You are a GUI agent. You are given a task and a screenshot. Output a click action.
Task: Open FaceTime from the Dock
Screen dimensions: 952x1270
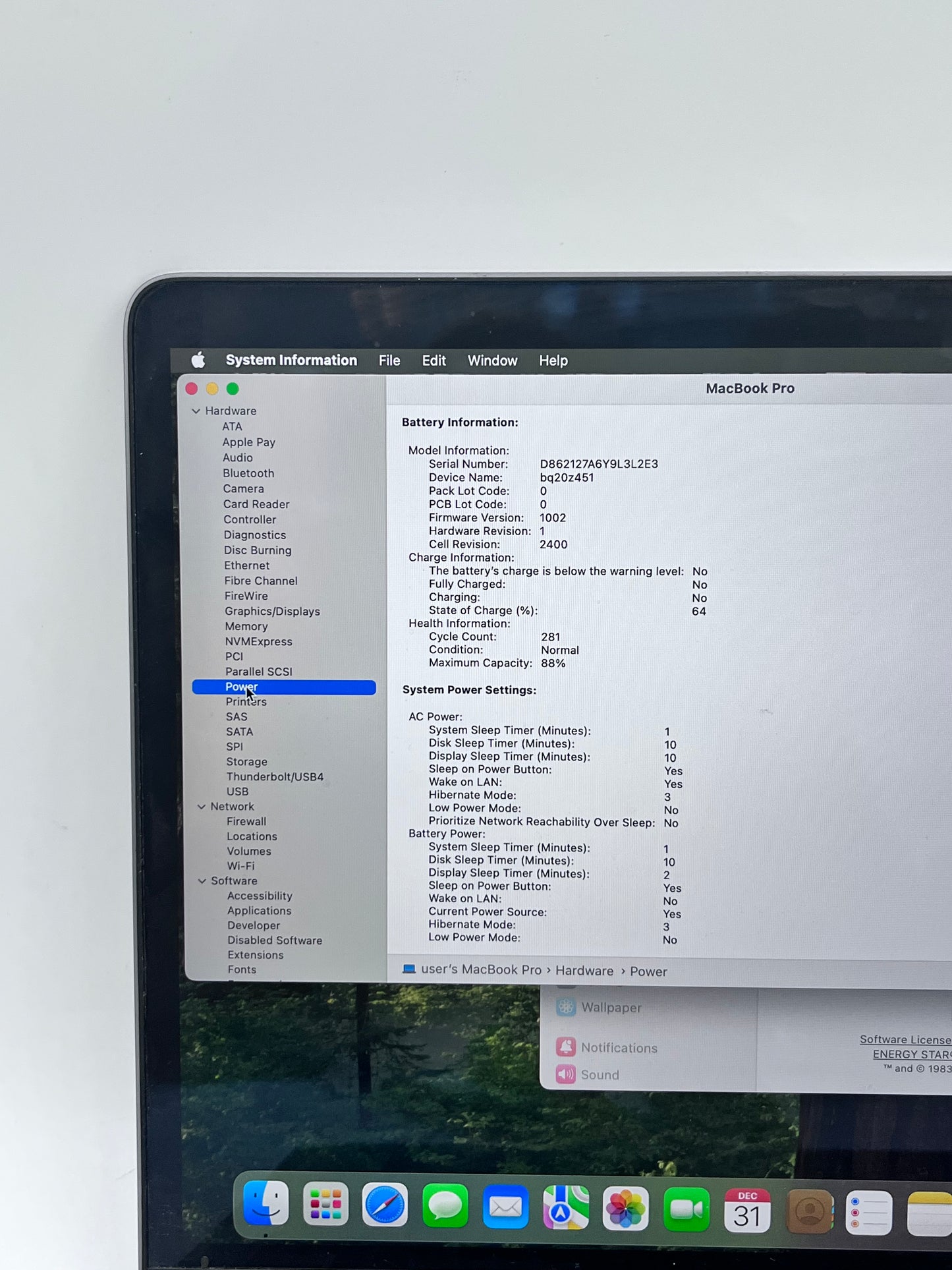[x=686, y=1210]
